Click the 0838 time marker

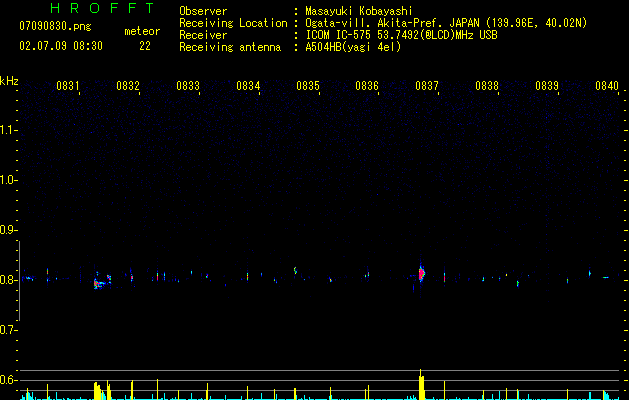coord(487,86)
